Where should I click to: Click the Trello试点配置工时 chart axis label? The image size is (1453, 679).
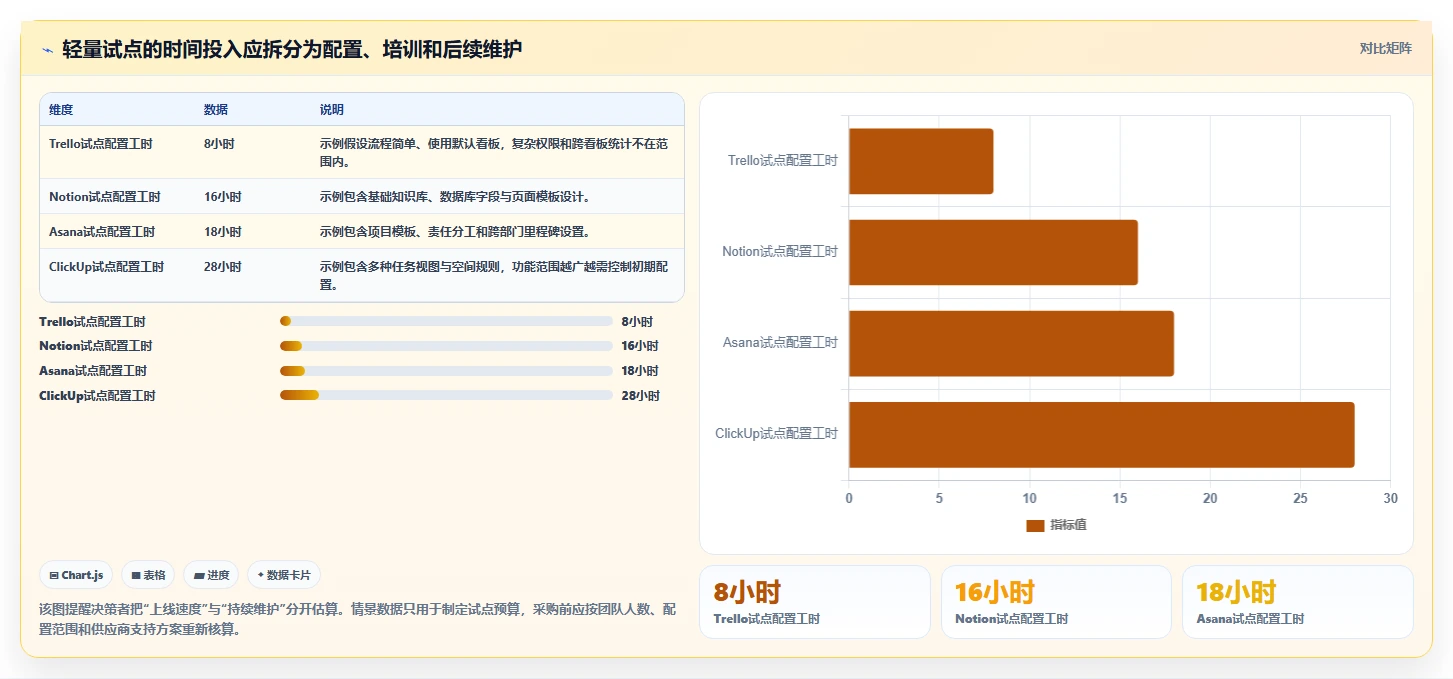pyautogui.click(x=783, y=160)
